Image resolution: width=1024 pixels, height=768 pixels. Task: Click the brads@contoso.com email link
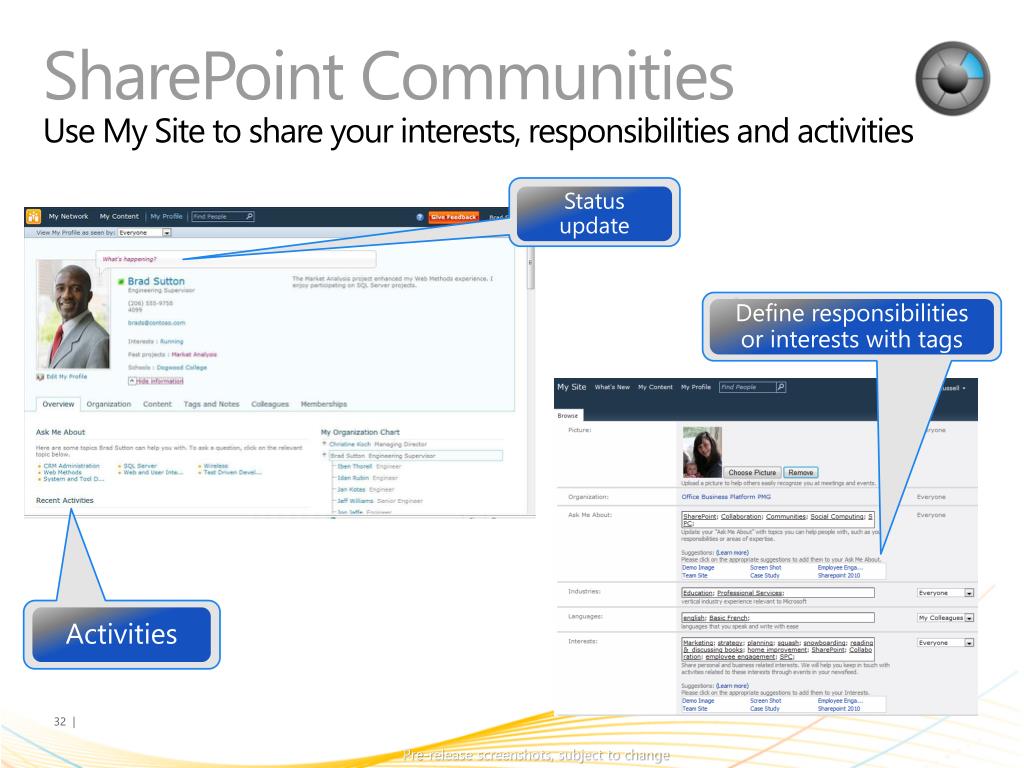pos(156,323)
